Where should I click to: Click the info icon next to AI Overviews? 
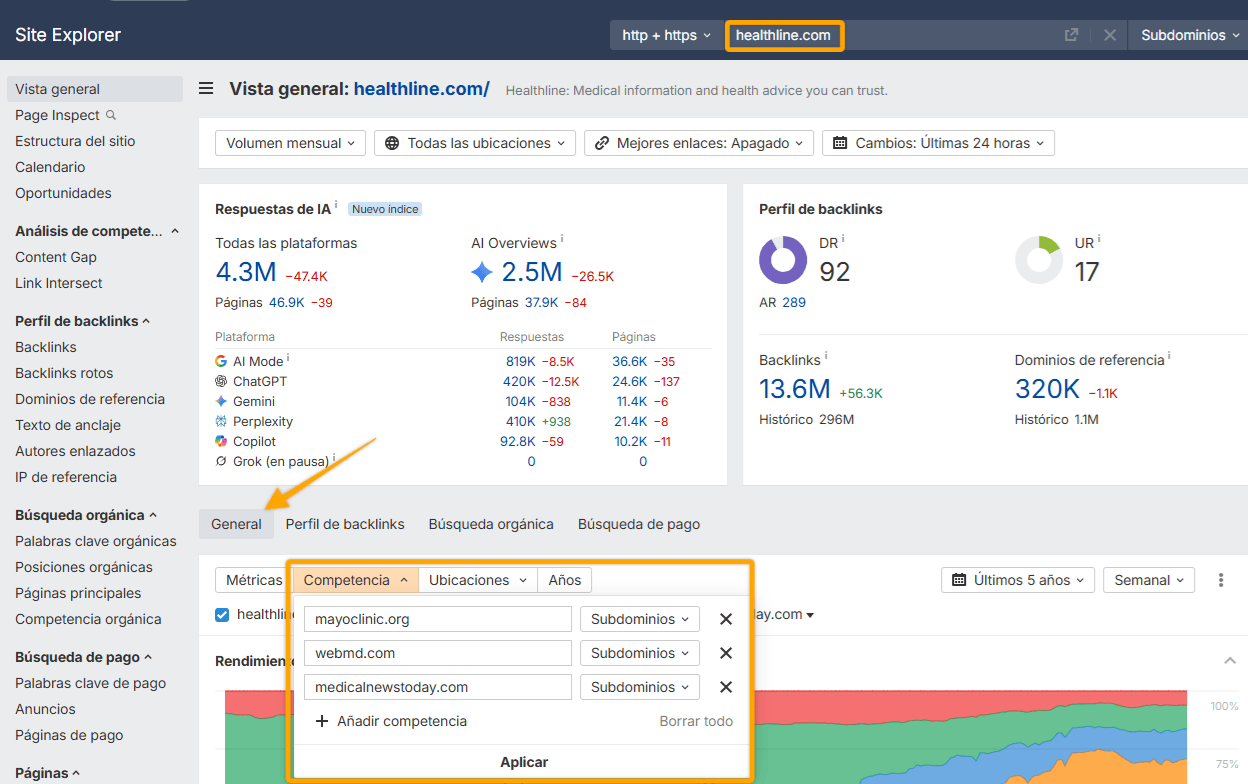(562, 239)
